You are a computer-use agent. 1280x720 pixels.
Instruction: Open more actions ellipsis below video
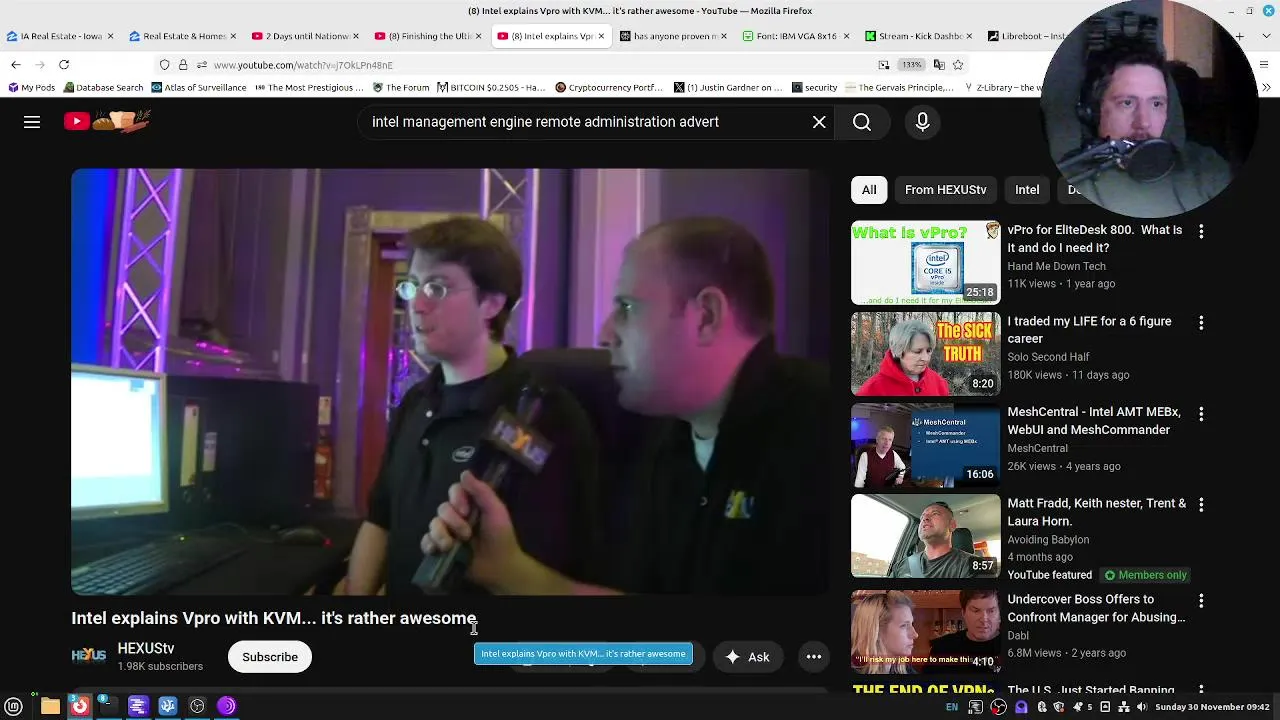coord(814,657)
